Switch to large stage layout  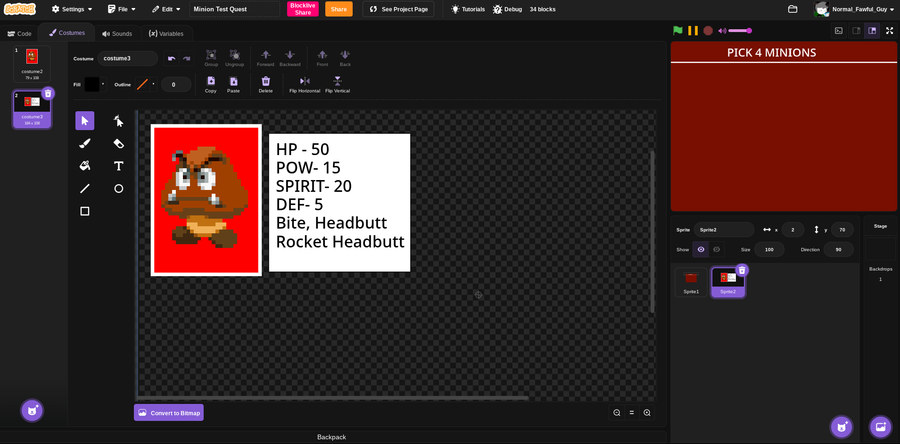tap(872, 30)
